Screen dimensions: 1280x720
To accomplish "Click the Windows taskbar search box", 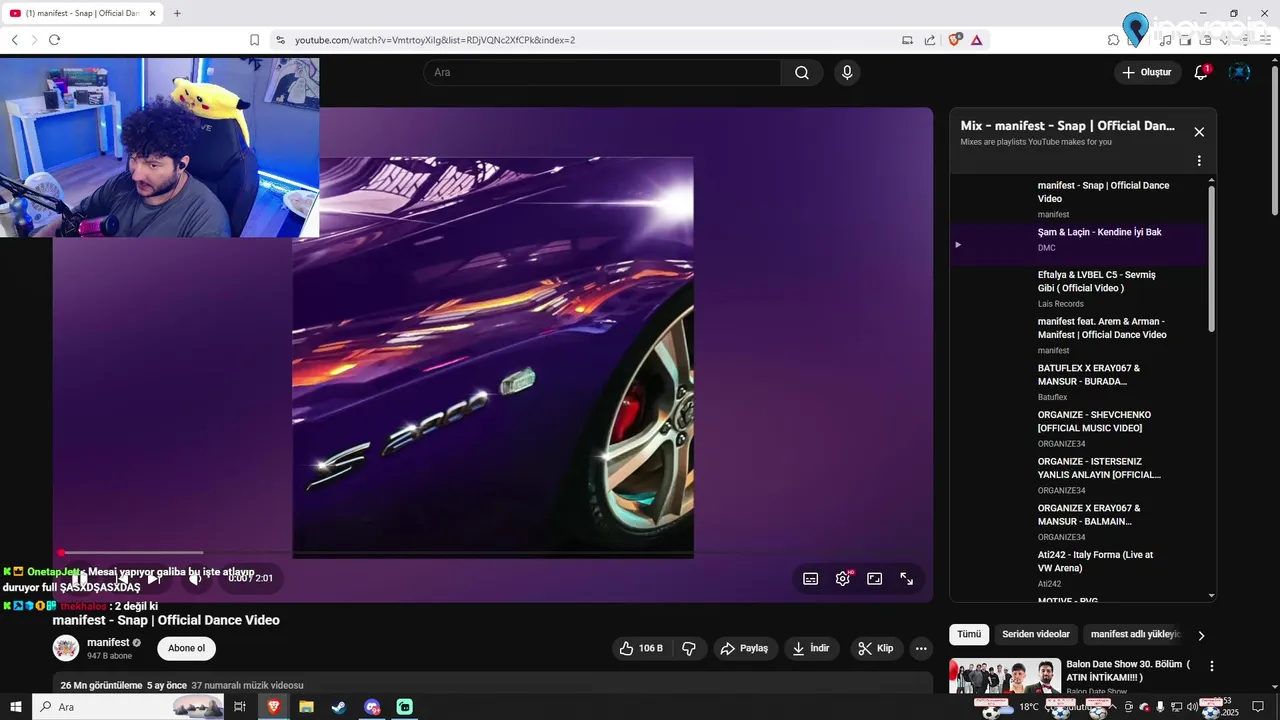I will click(x=130, y=707).
